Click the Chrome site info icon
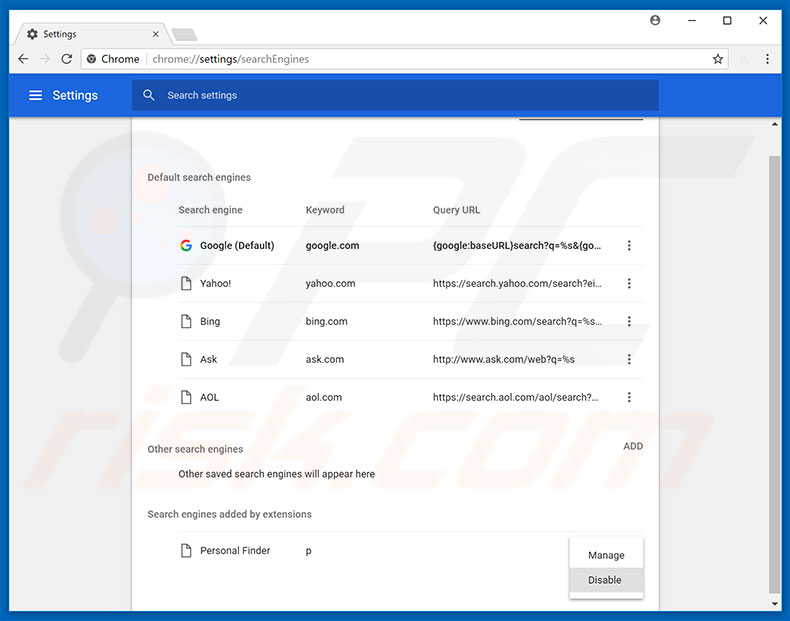790x621 pixels. (x=91, y=59)
